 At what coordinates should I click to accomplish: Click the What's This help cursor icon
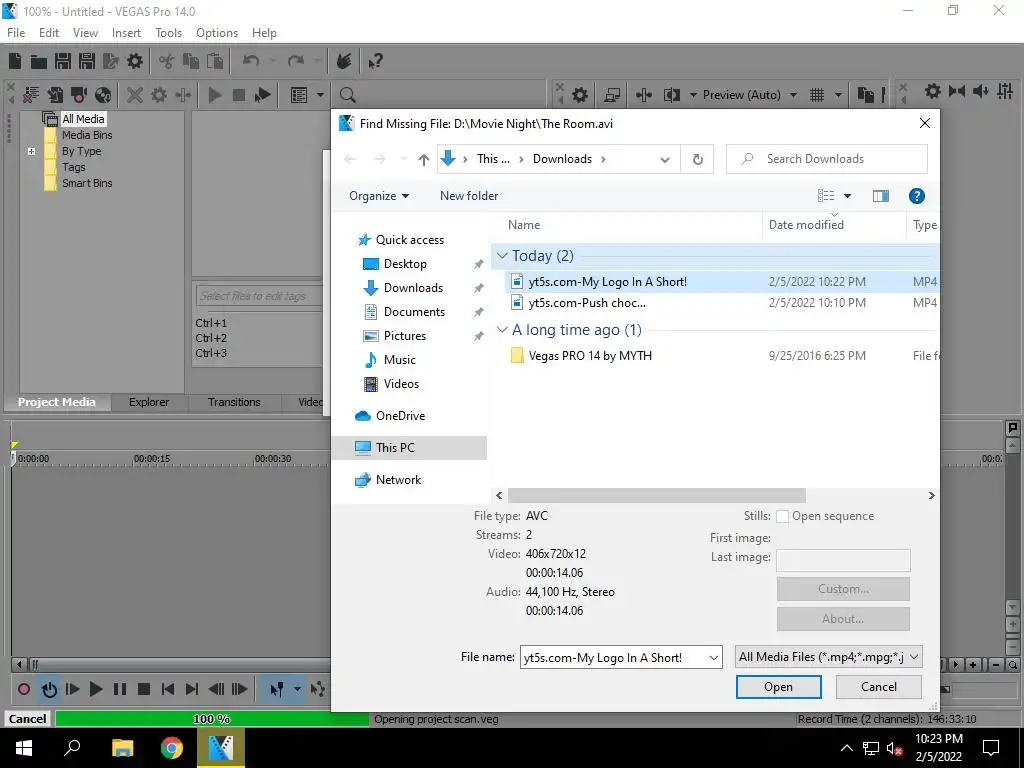click(375, 61)
